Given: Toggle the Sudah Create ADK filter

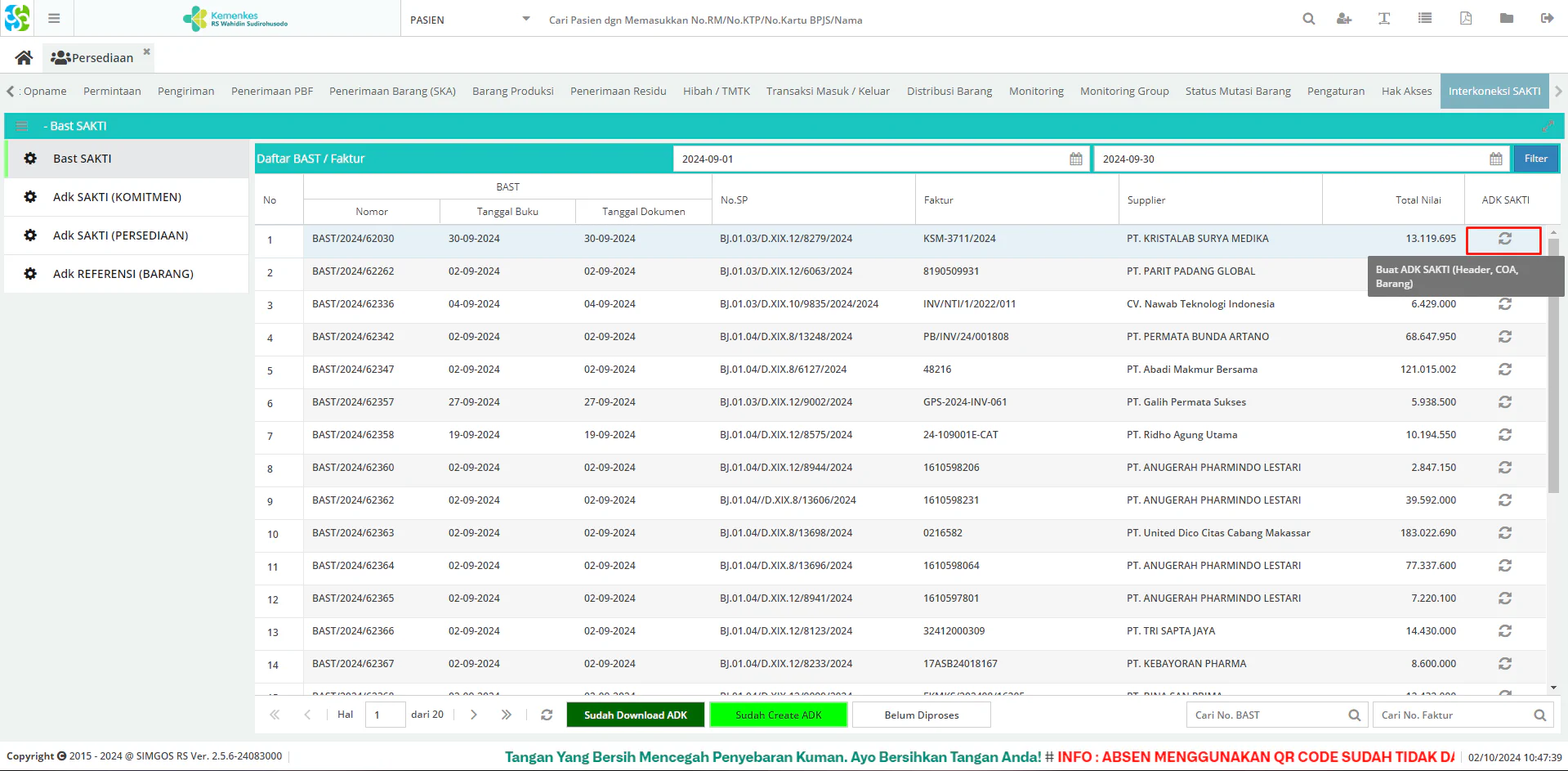Looking at the screenshot, I should (x=779, y=715).
